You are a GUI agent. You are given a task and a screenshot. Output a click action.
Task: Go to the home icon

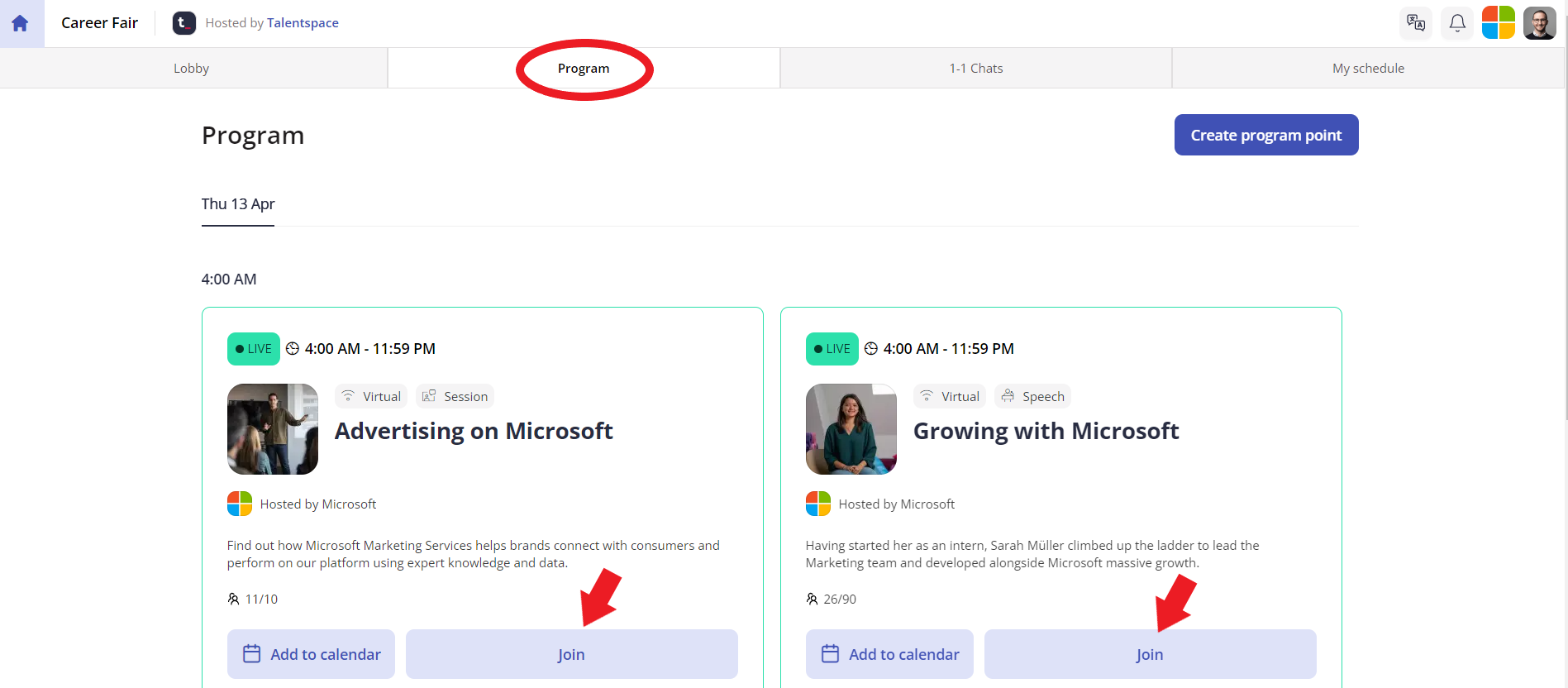pos(21,23)
